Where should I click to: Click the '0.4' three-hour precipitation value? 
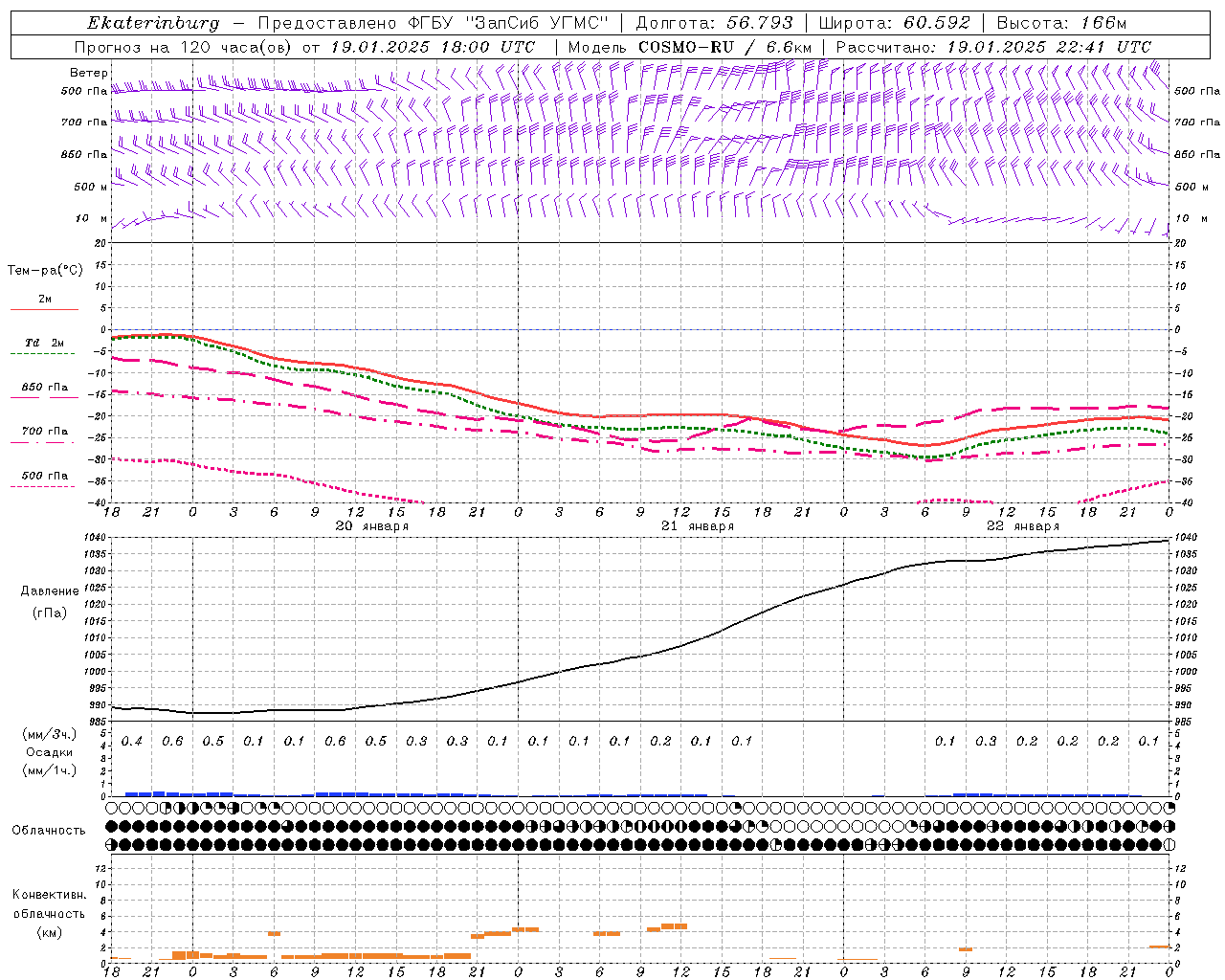pyautogui.click(x=132, y=742)
